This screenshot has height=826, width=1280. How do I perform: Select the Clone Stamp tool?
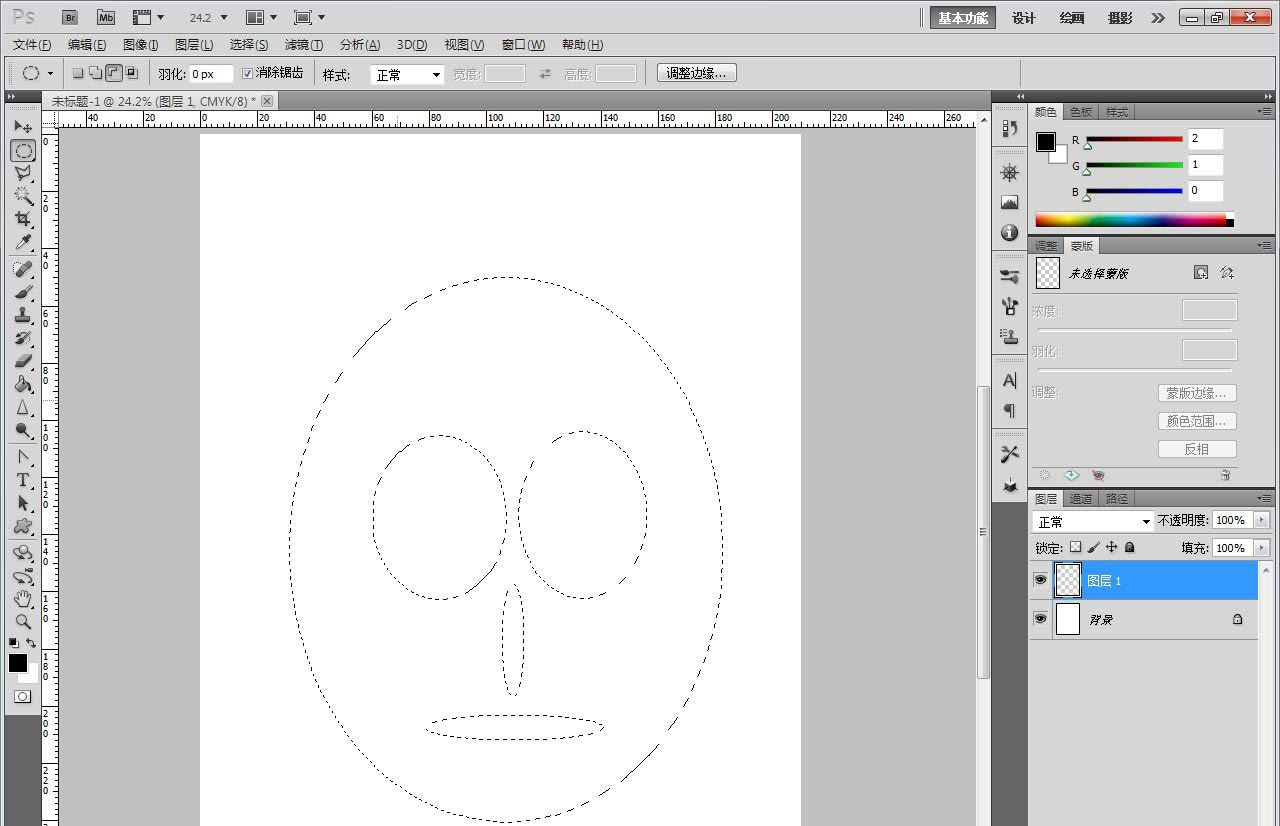pos(22,315)
